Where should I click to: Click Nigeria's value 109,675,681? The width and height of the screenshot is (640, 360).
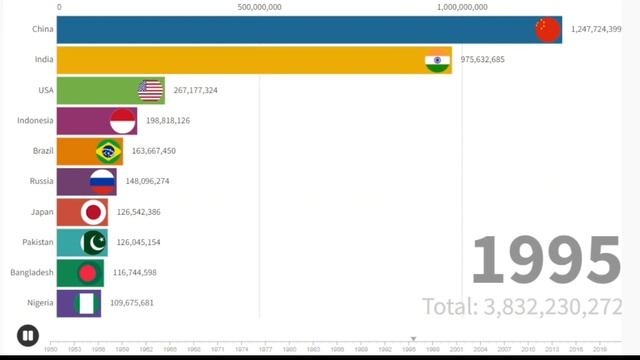(x=132, y=303)
